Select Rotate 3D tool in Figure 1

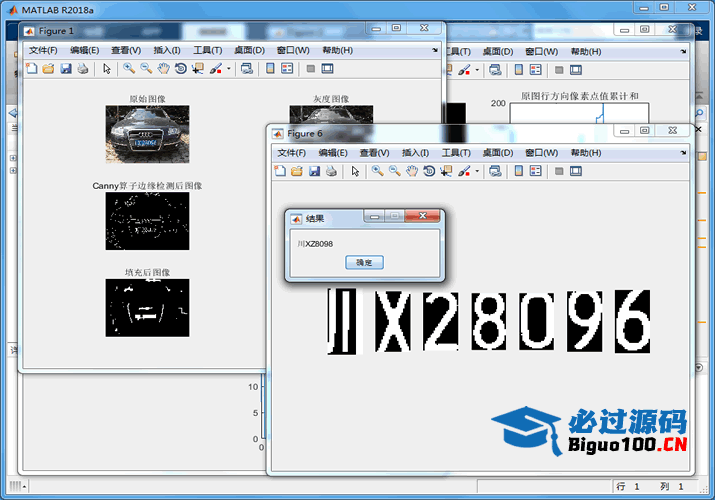181,69
